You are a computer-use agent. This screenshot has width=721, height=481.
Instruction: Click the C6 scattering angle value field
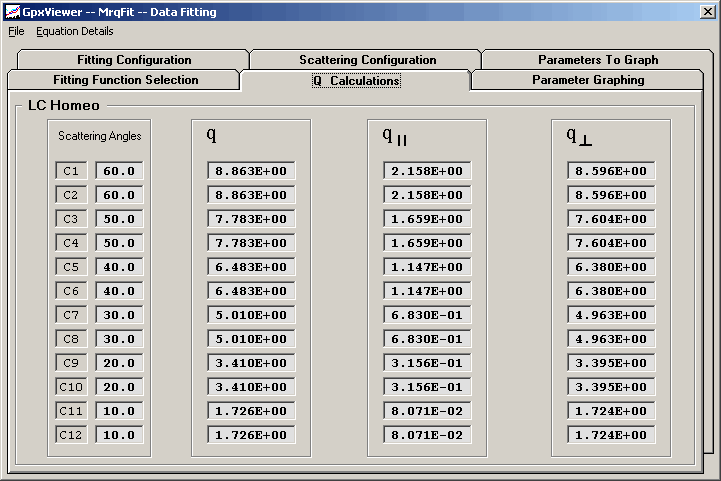point(119,291)
